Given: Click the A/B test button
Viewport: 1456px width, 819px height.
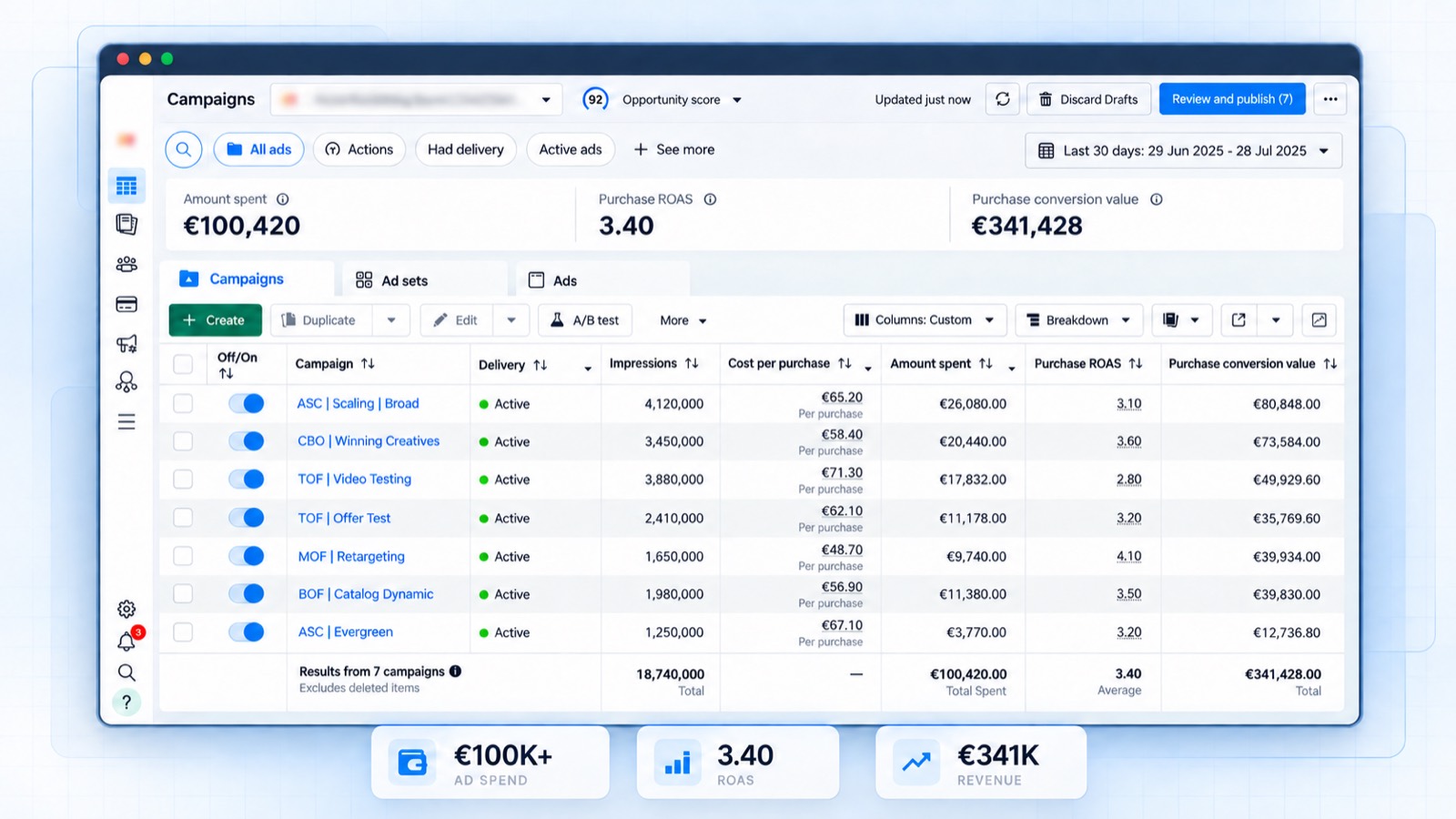Looking at the screenshot, I should 585,320.
